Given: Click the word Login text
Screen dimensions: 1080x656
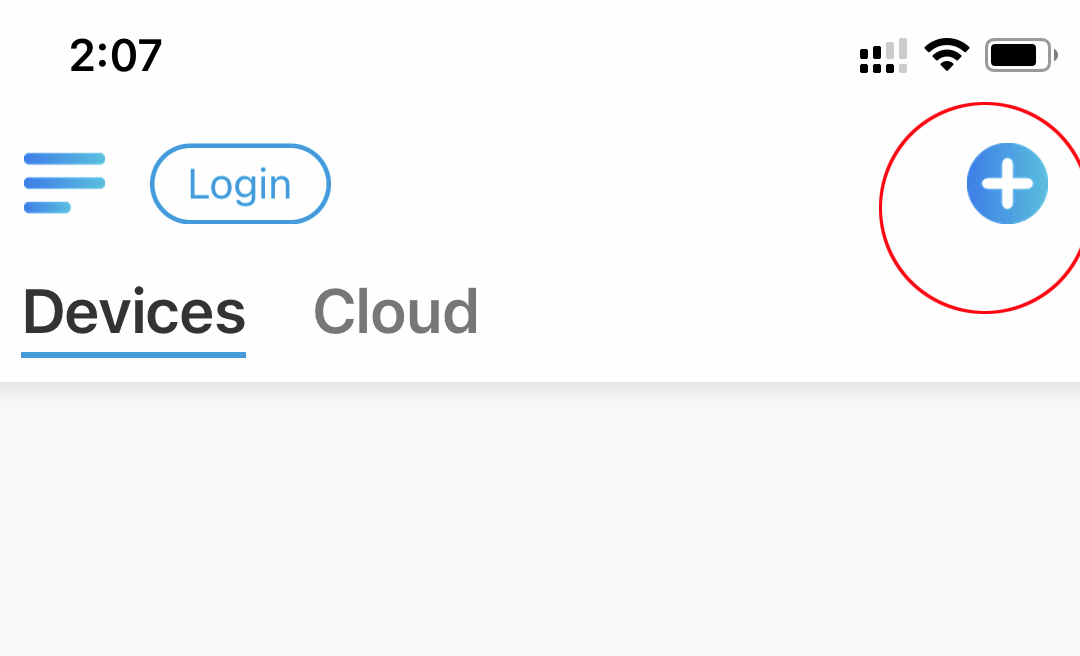Looking at the screenshot, I should pyautogui.click(x=240, y=185).
